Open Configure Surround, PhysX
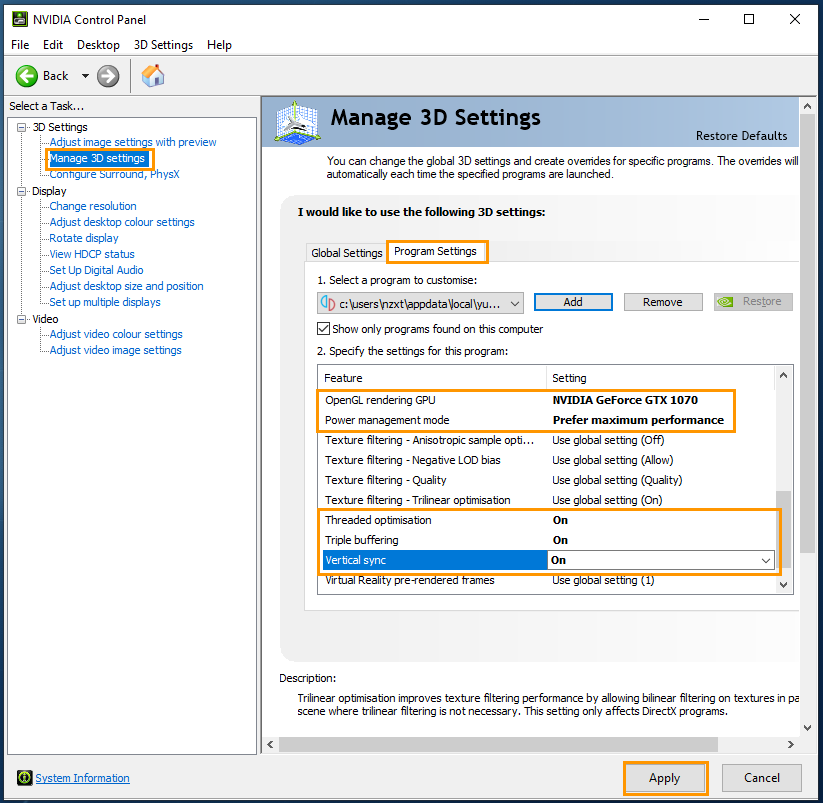Viewport: 823px width, 803px height. [114, 174]
